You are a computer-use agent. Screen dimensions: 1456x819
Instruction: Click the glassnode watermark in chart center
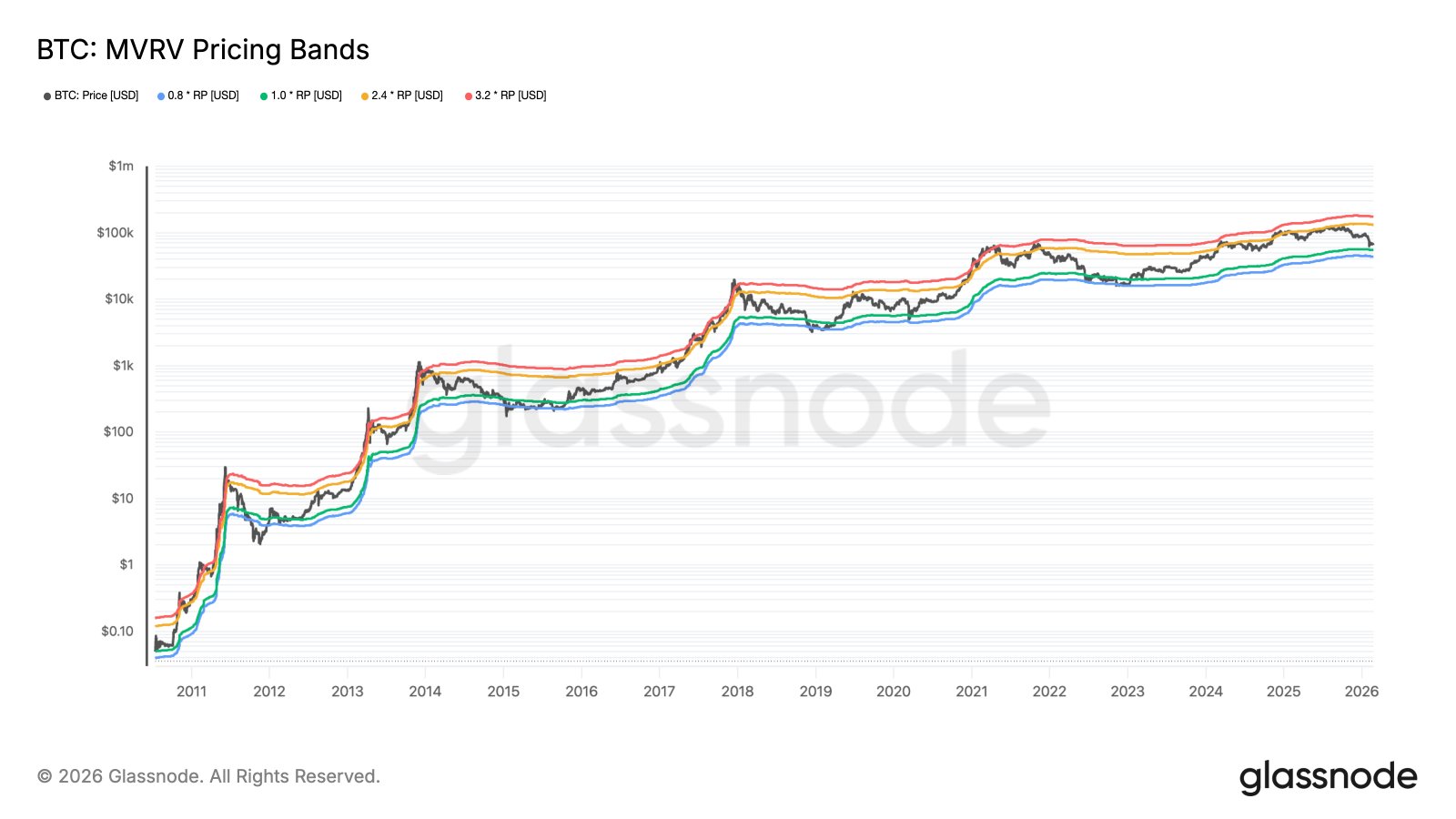728,405
